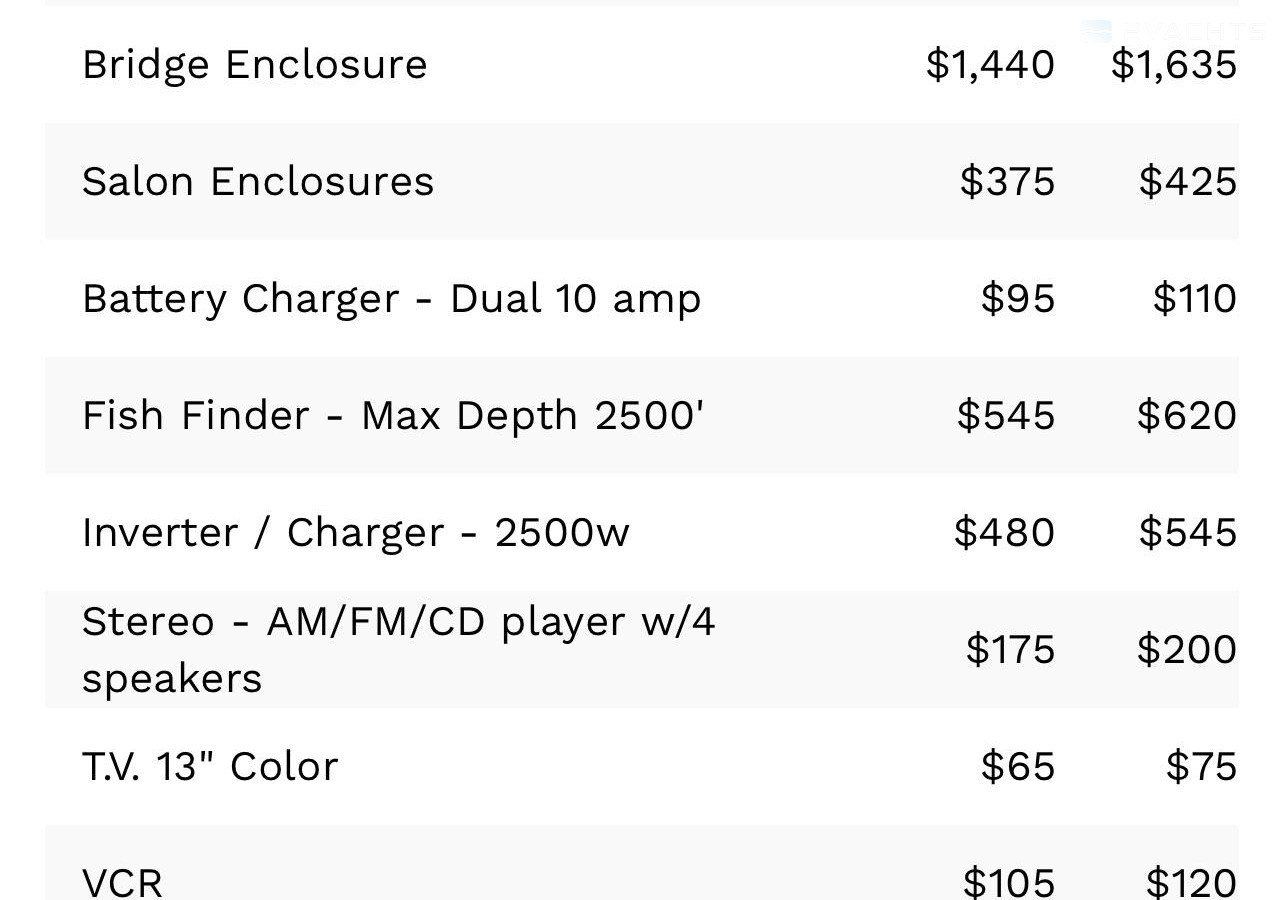
Task: Select Fish Finder - Max Depth 2500' row
Action: point(642,416)
